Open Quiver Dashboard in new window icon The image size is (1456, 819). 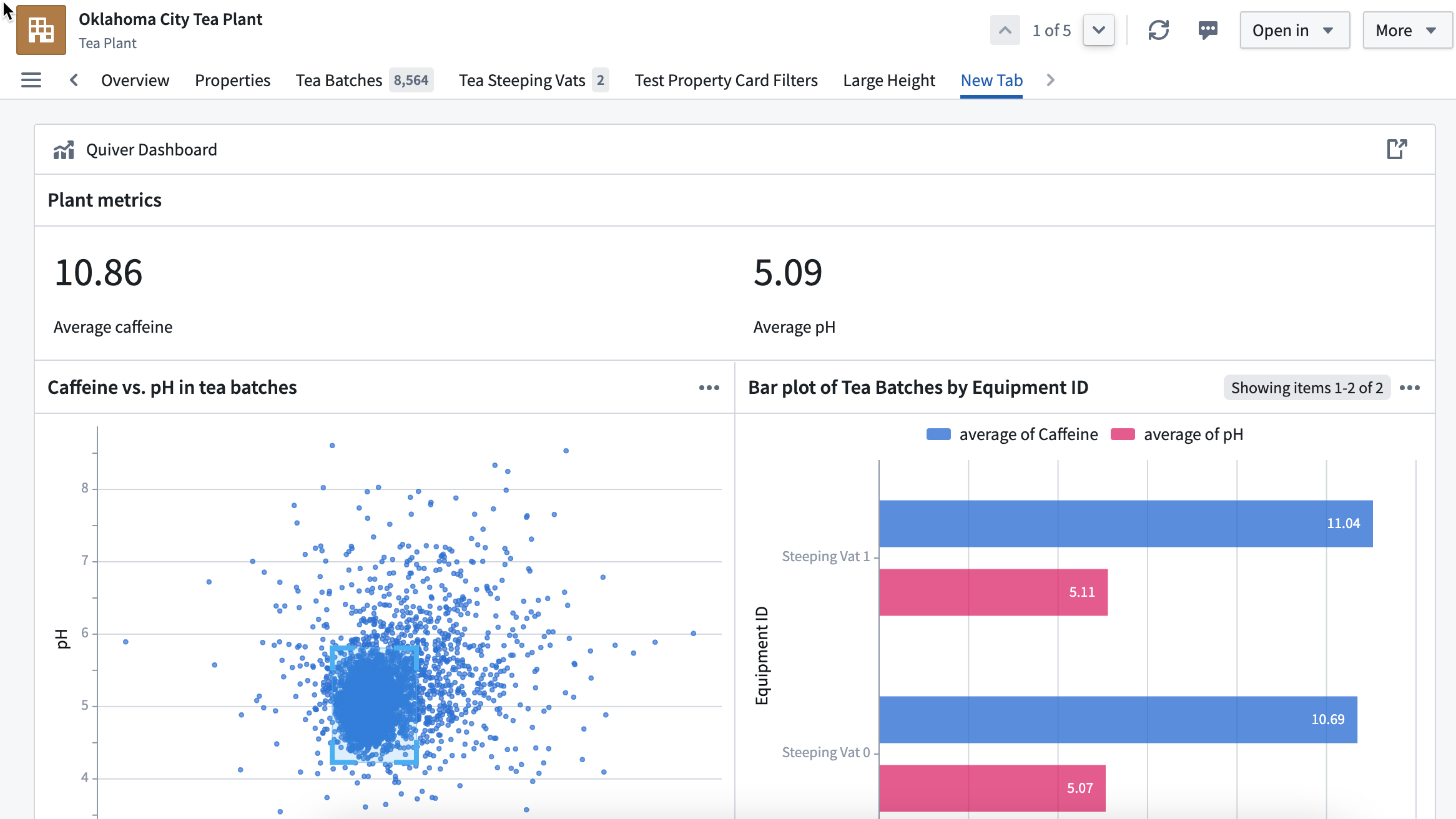(1397, 149)
